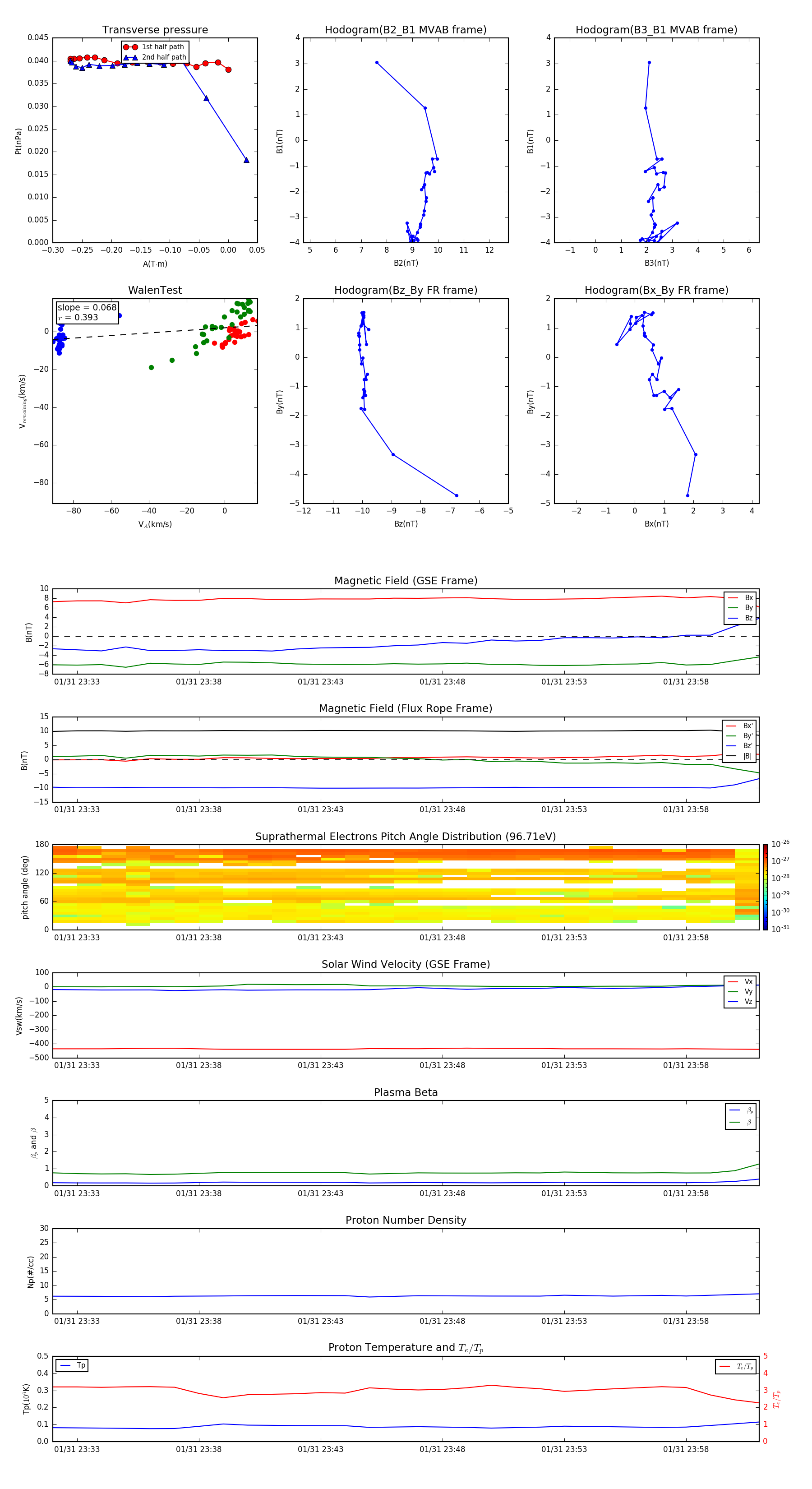812x1489 pixels.
Task: Click "01/31 23:33" tick under Proton Temperature plot
Action: [77, 1449]
